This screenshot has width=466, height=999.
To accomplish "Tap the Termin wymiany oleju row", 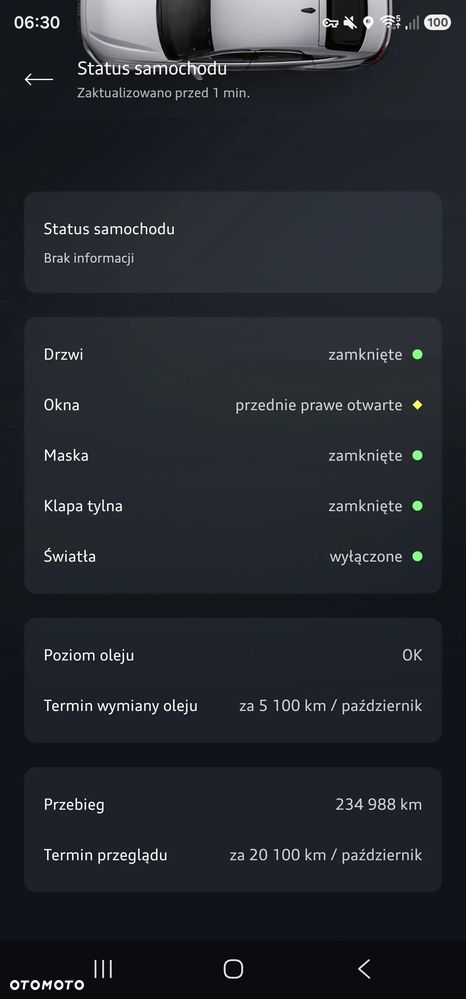I will point(233,706).
